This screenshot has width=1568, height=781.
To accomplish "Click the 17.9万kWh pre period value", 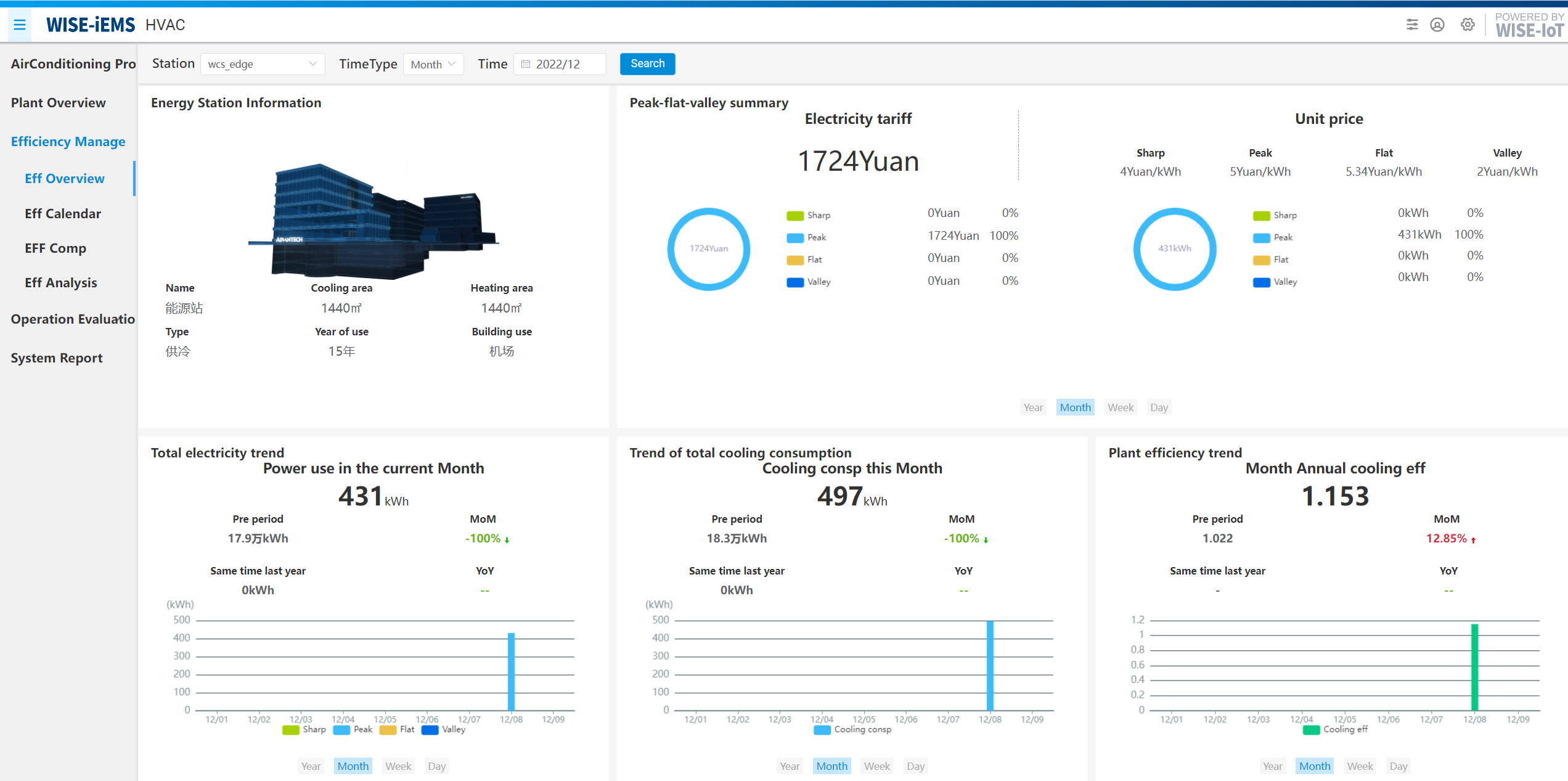I will [x=258, y=538].
